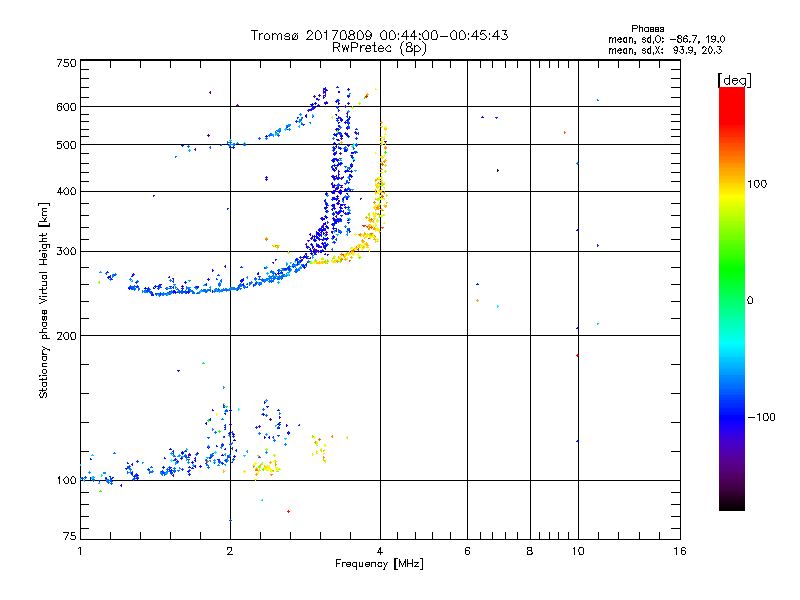Click the '75' y-axis tick label

coord(70,536)
